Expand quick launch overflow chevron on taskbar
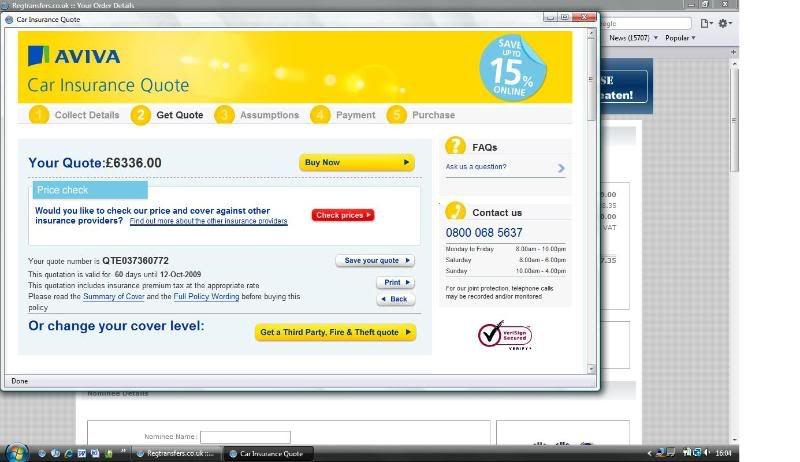 tap(123, 451)
